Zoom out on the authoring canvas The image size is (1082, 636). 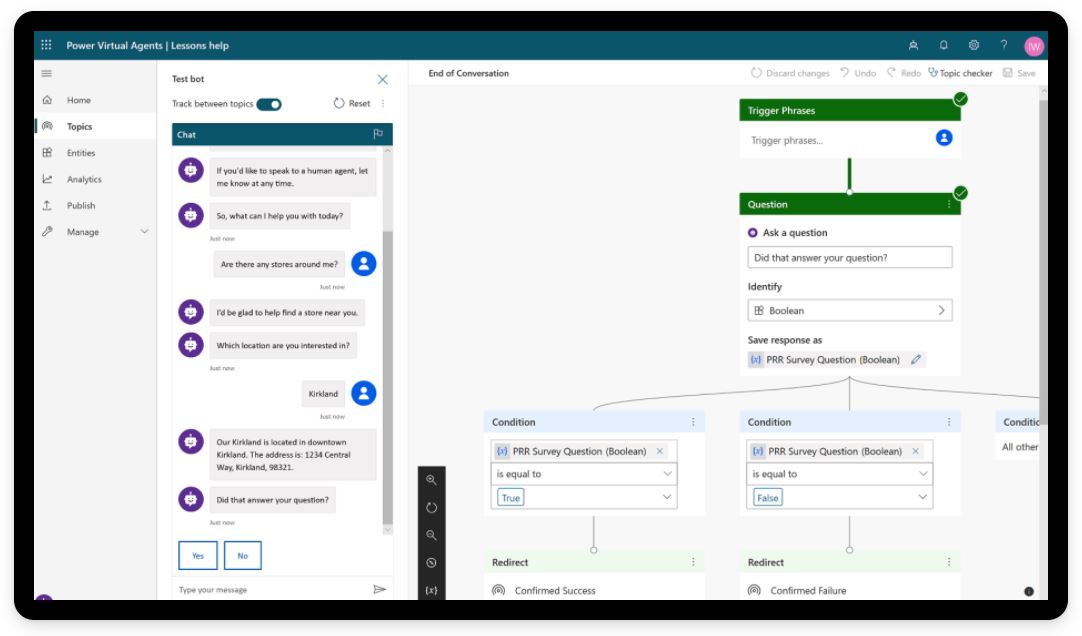pos(431,535)
